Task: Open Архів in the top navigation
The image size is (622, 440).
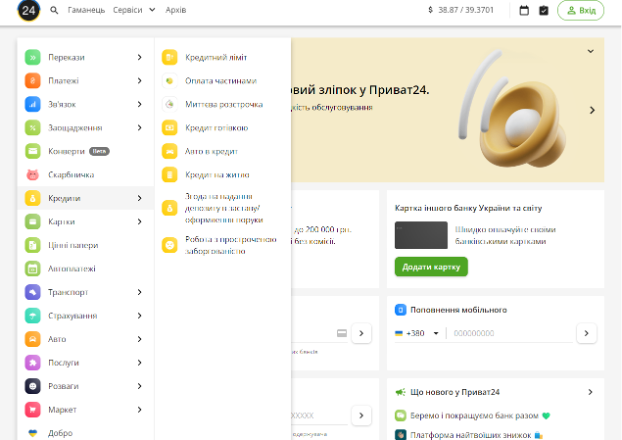Action: tap(176, 10)
